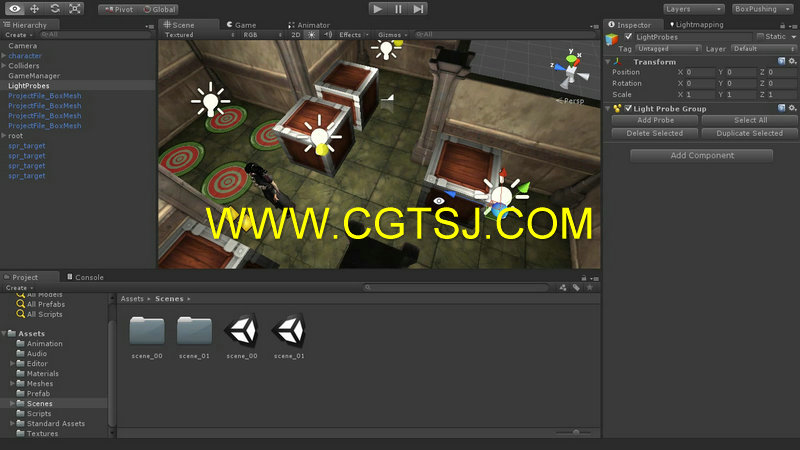Select the scene_00 Unity scene file

coord(242,336)
